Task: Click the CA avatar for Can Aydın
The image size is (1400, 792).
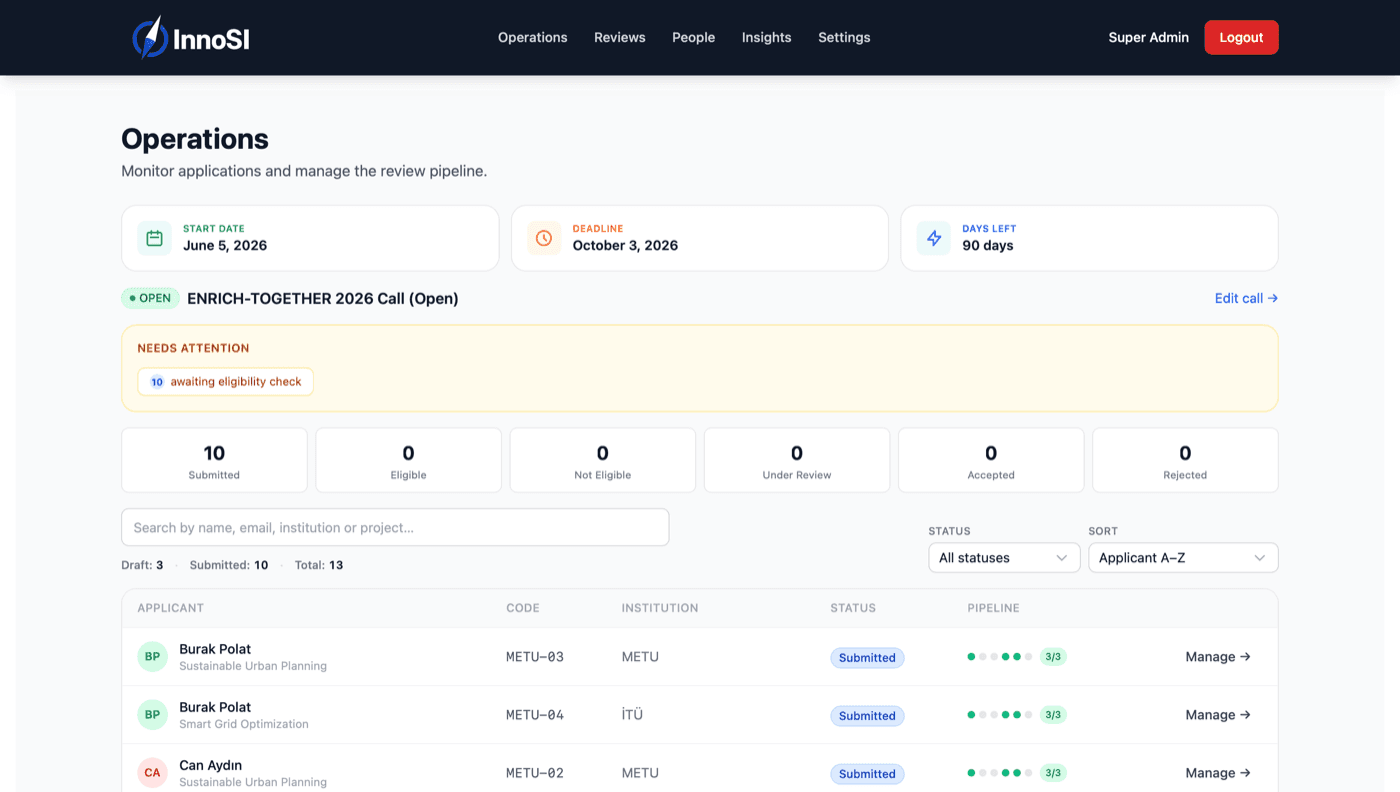Action: pyautogui.click(x=152, y=773)
